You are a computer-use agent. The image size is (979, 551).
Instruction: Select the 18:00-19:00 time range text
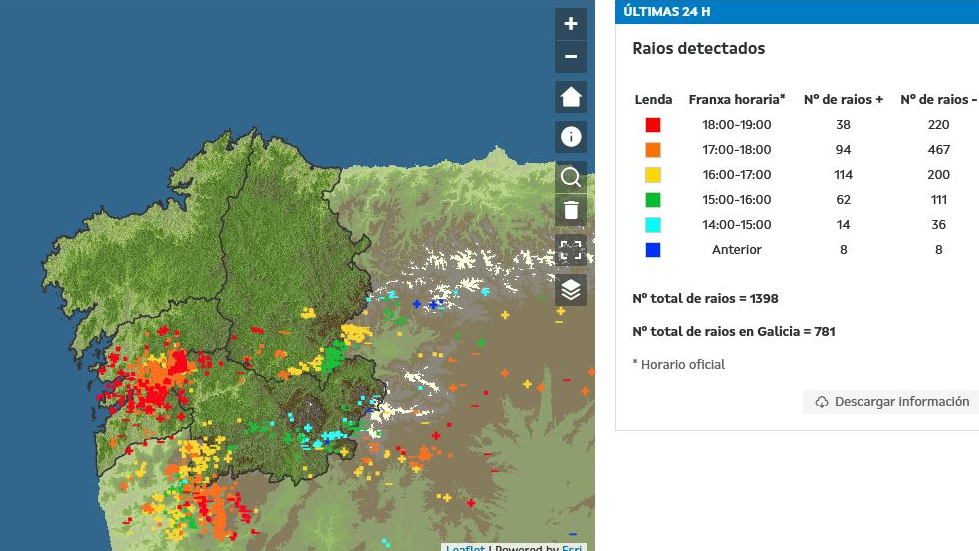[737, 125]
